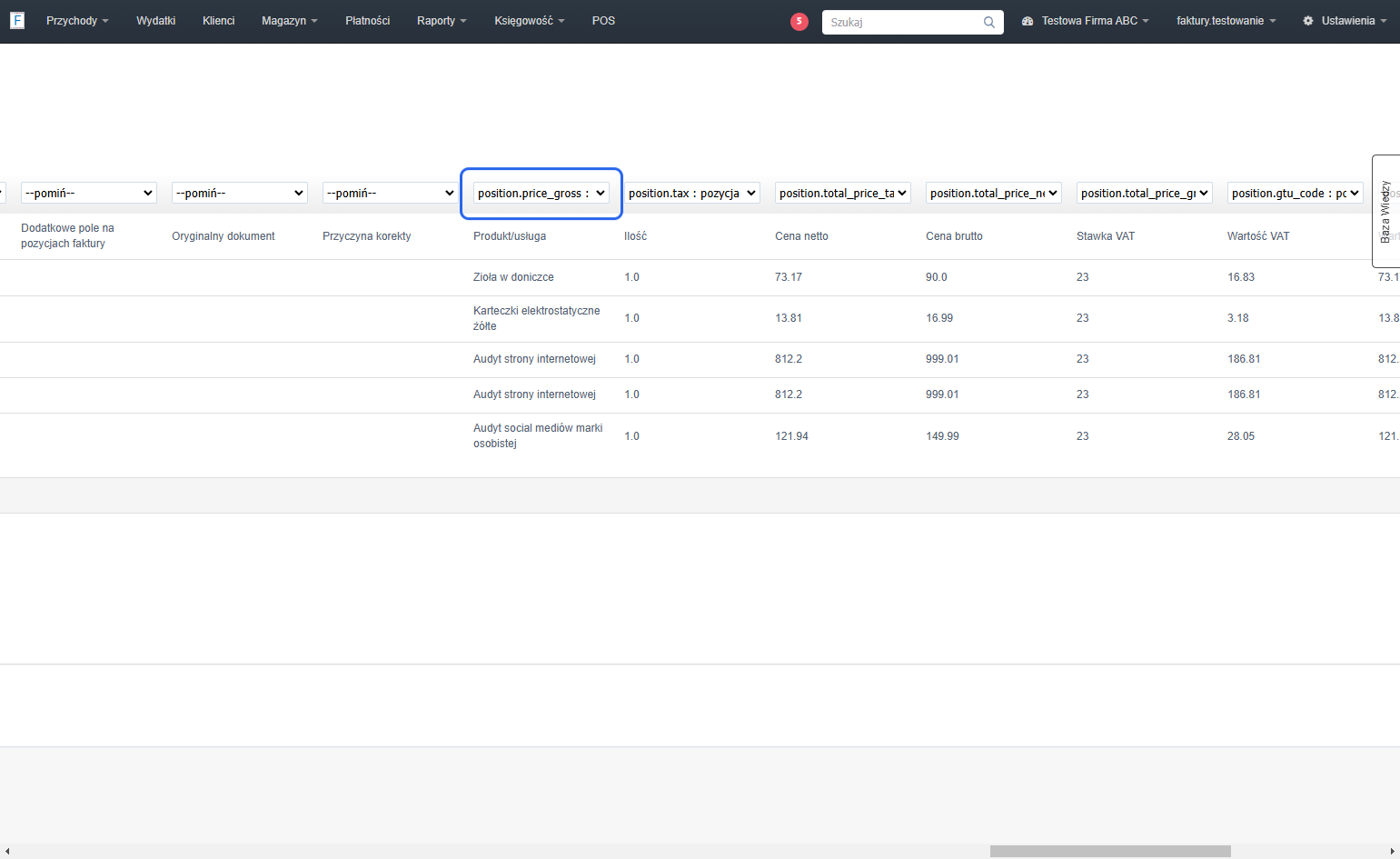
Task: Open the faktury.testowanie user menu
Action: pyautogui.click(x=1226, y=21)
